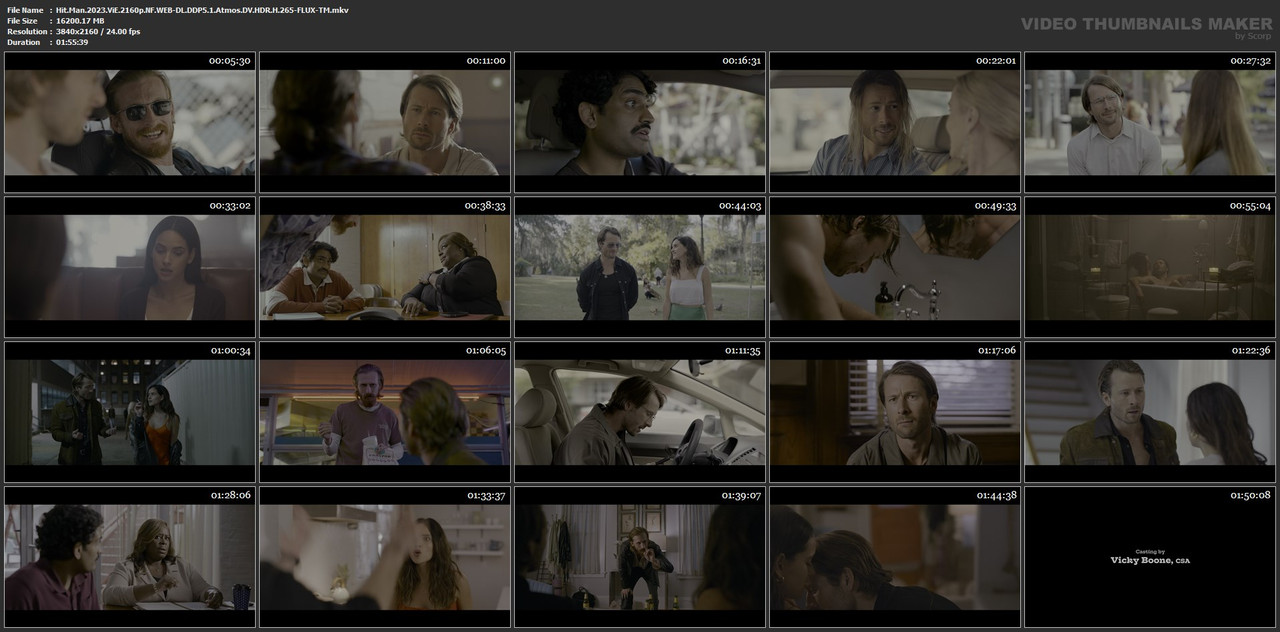Open the thumbnail at 00:33:02
The image size is (1280, 632).
[130, 267]
